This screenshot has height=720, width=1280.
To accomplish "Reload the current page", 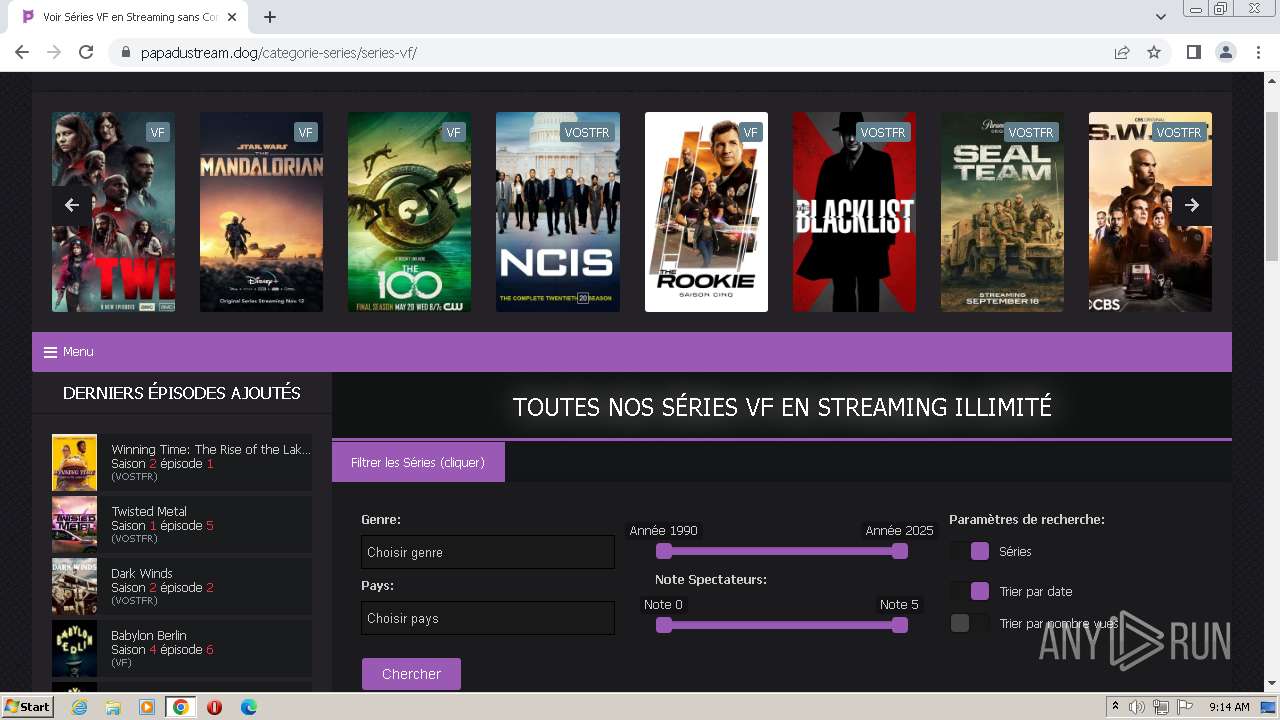I will [86, 52].
